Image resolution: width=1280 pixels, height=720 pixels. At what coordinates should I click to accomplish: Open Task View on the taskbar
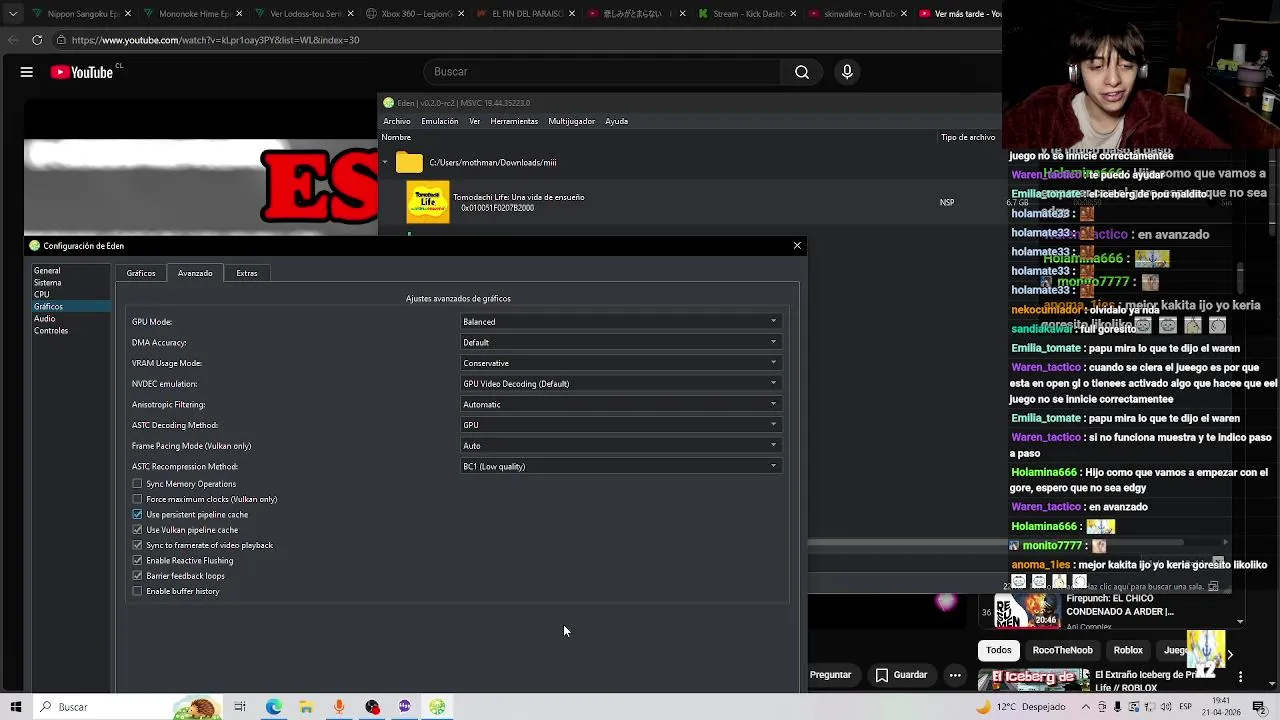pos(240,707)
